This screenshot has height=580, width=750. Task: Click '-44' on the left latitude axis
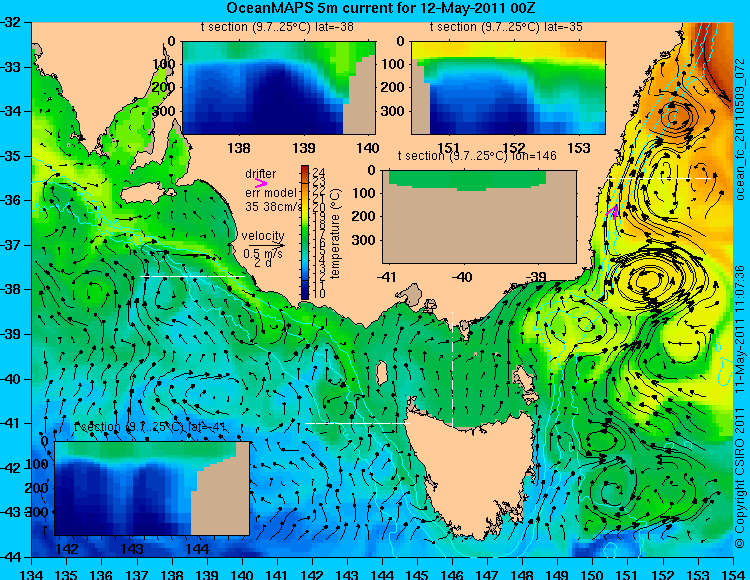tap(10, 557)
